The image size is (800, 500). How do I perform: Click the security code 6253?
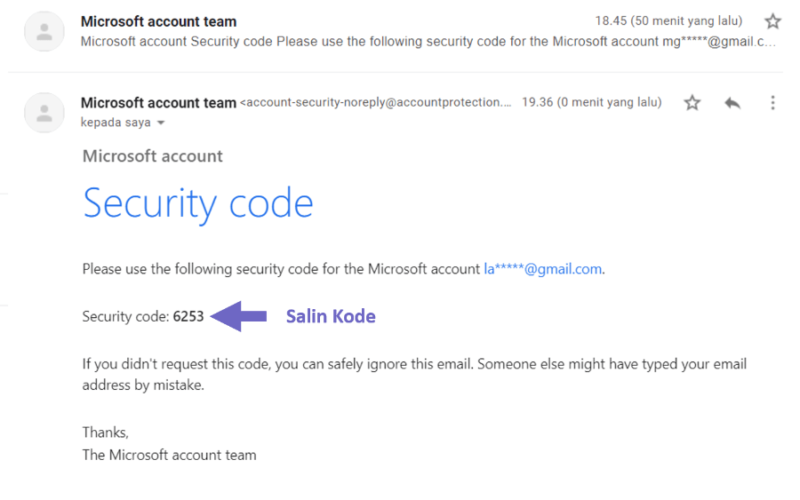click(188, 316)
